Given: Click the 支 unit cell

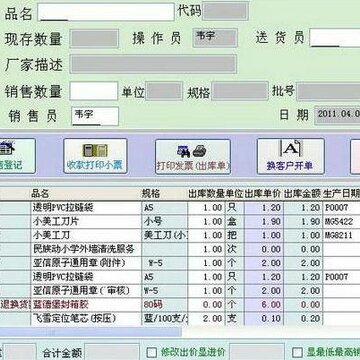Looking at the screenshot, I should [235, 319].
